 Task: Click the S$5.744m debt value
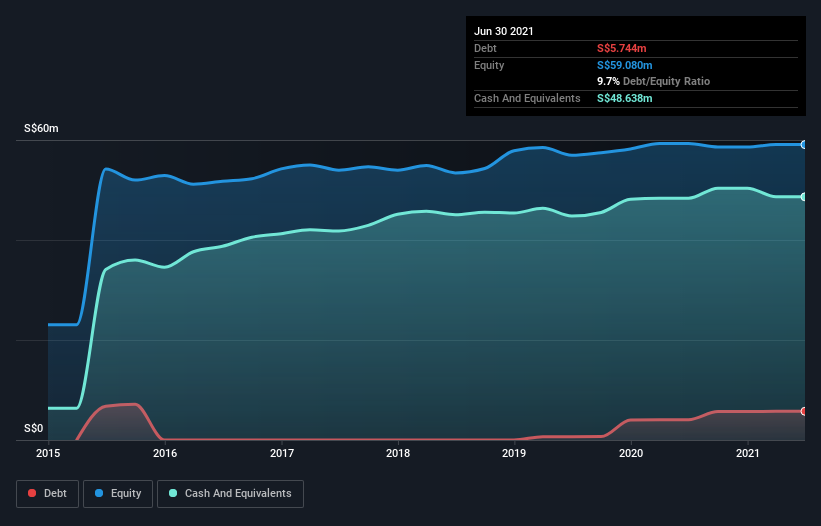(622, 48)
